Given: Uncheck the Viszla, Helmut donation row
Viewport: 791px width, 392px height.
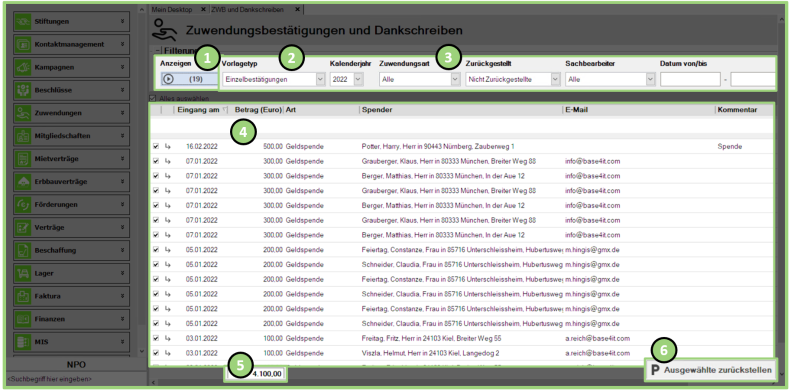Looking at the screenshot, I should tap(156, 353).
